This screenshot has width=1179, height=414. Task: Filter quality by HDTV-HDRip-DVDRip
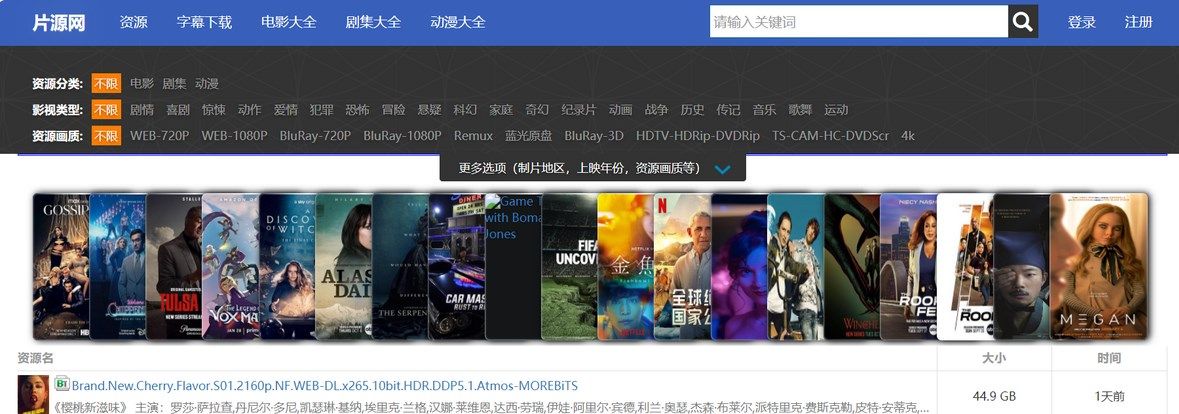[698, 136]
